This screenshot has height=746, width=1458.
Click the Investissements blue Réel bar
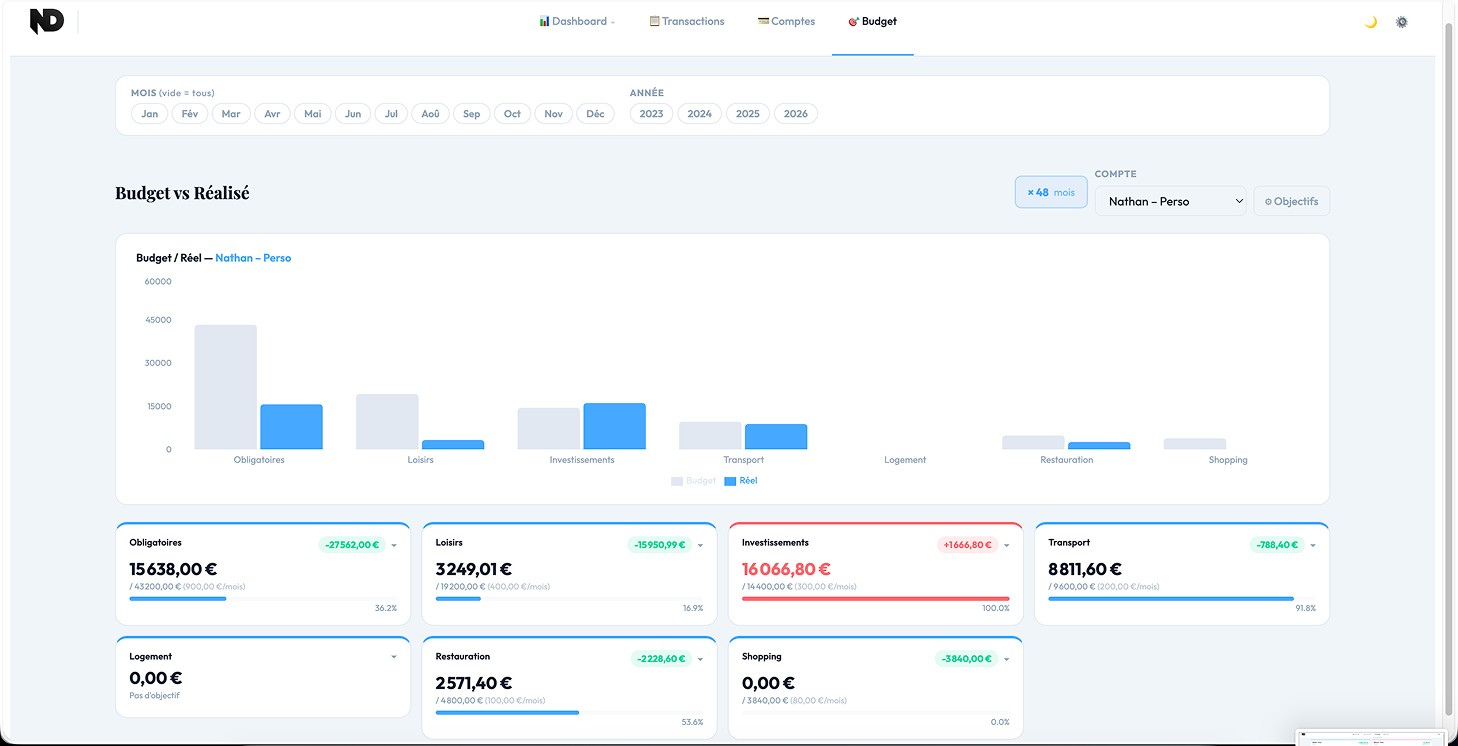(614, 426)
